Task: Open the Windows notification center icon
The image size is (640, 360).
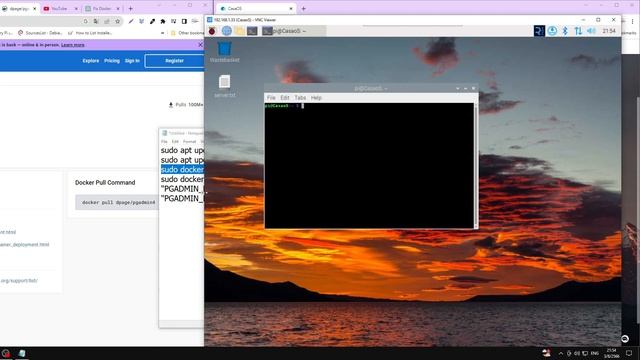Action: point(629,353)
